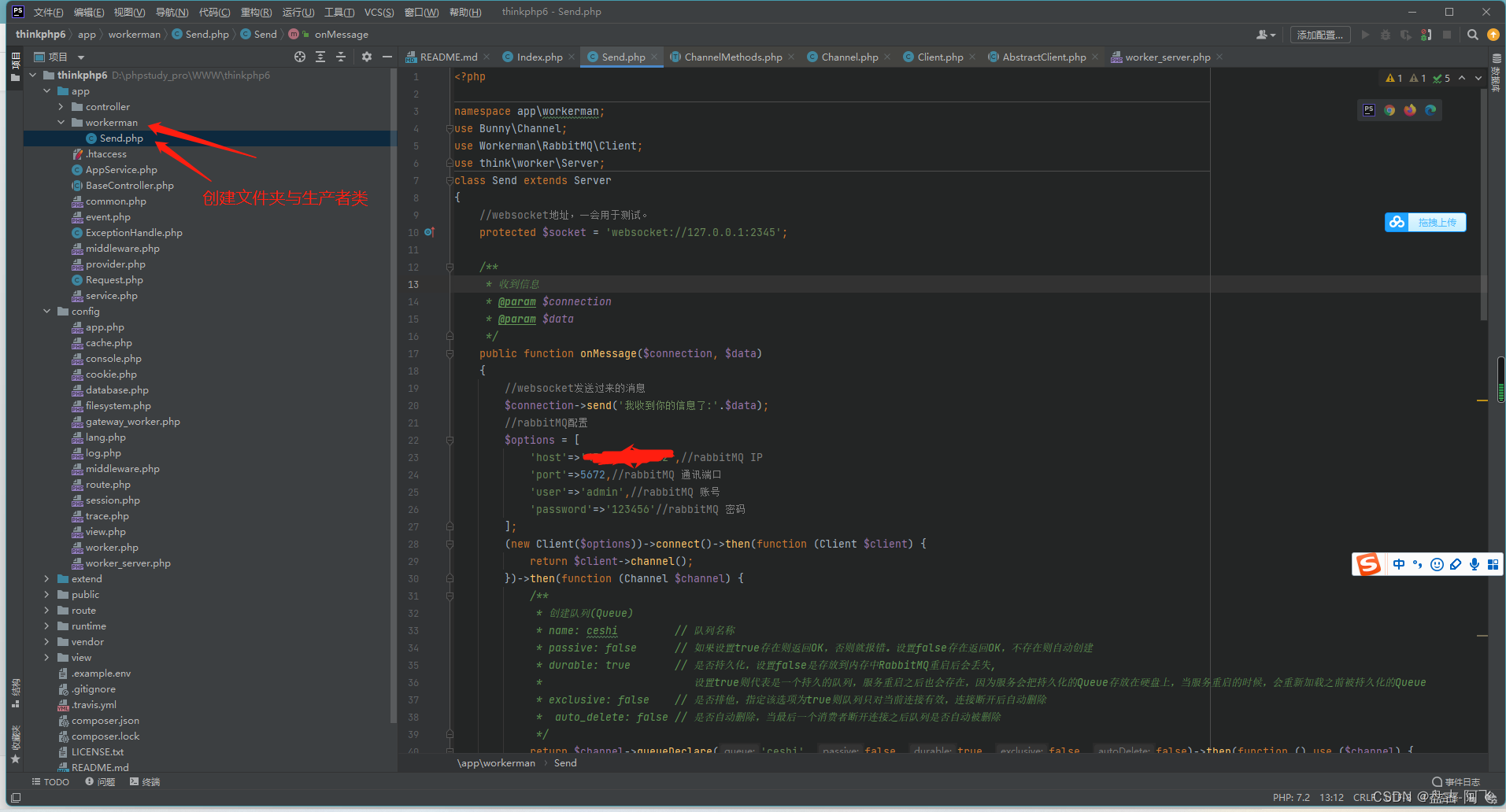Screen dimensions: 1506x812
Task: Open Search Everywhere magnifier icon
Action: point(1471,34)
